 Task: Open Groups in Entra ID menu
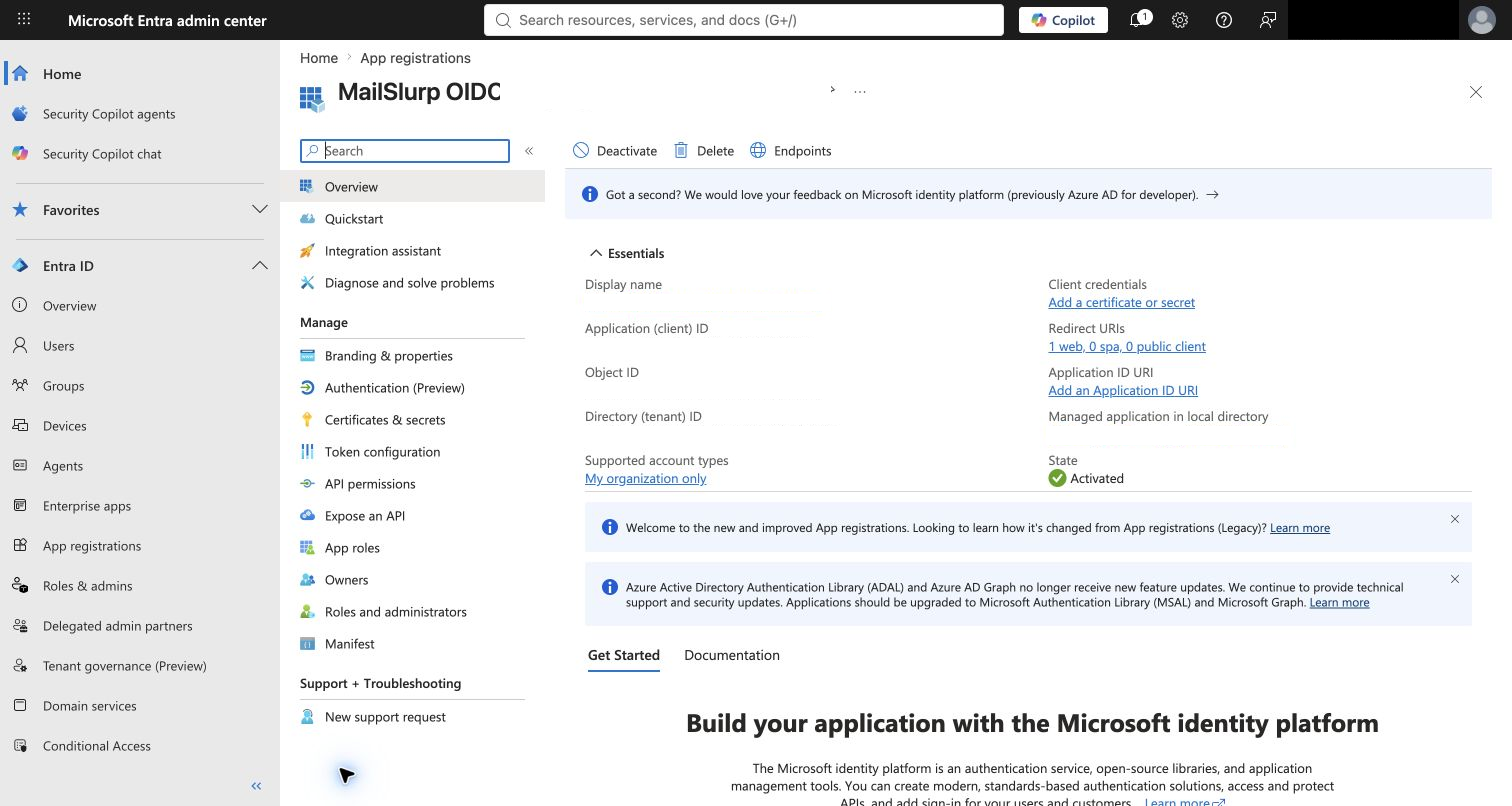pos(63,386)
